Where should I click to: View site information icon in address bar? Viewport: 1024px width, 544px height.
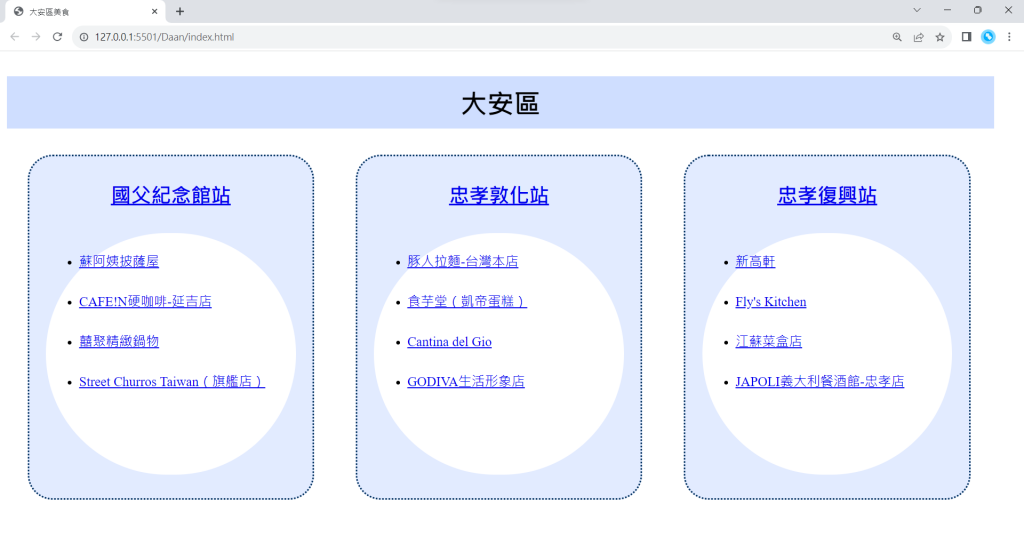(84, 37)
